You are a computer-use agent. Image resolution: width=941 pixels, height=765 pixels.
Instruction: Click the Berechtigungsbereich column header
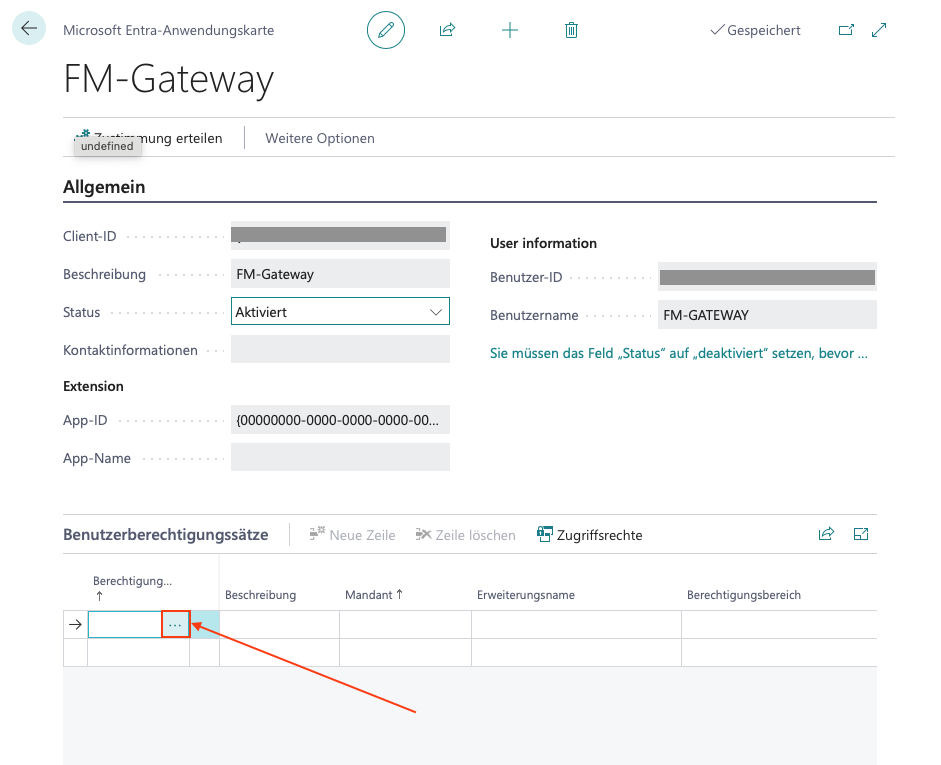(x=744, y=595)
